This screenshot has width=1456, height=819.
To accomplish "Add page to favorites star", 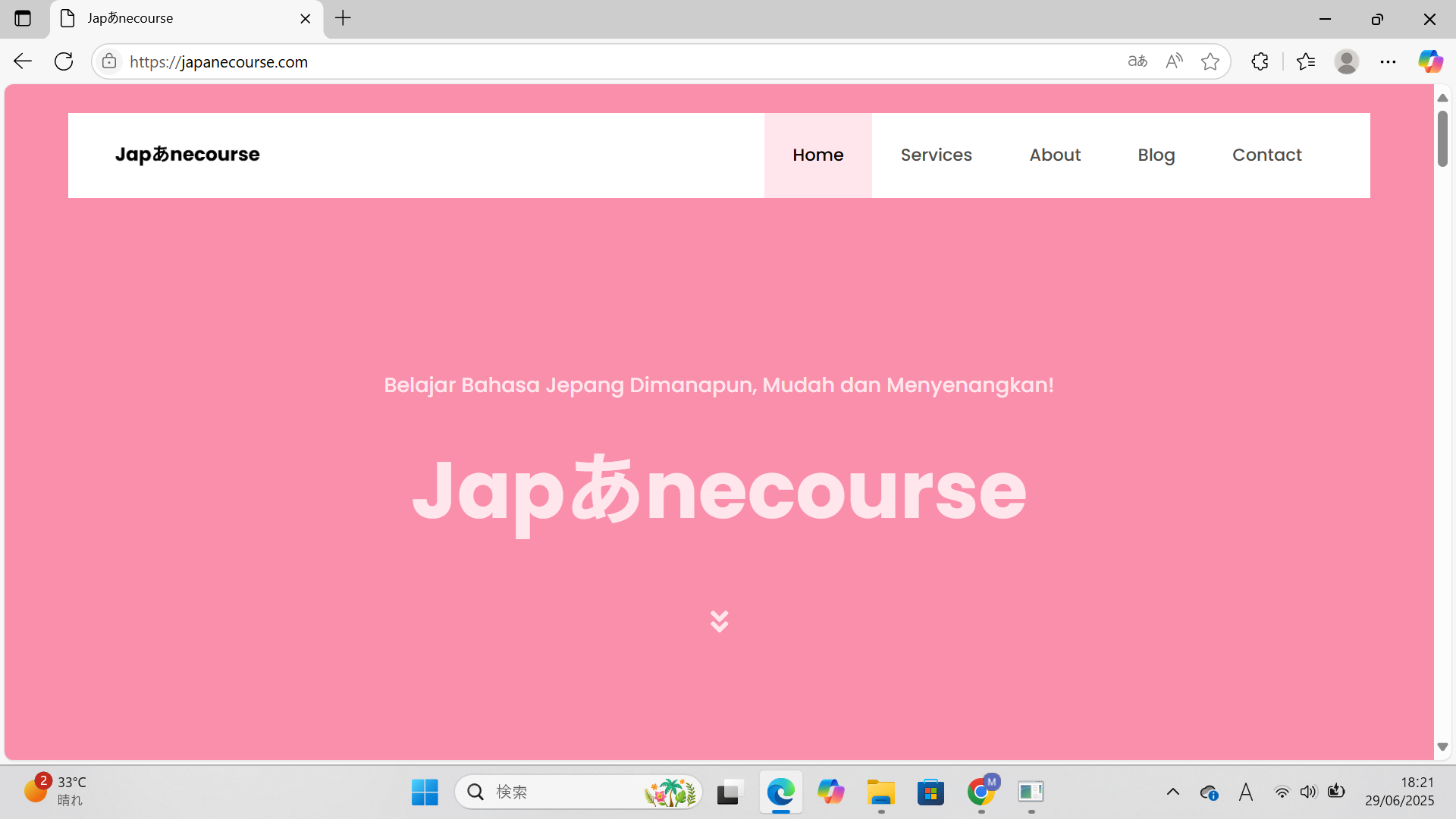I will tap(1210, 61).
